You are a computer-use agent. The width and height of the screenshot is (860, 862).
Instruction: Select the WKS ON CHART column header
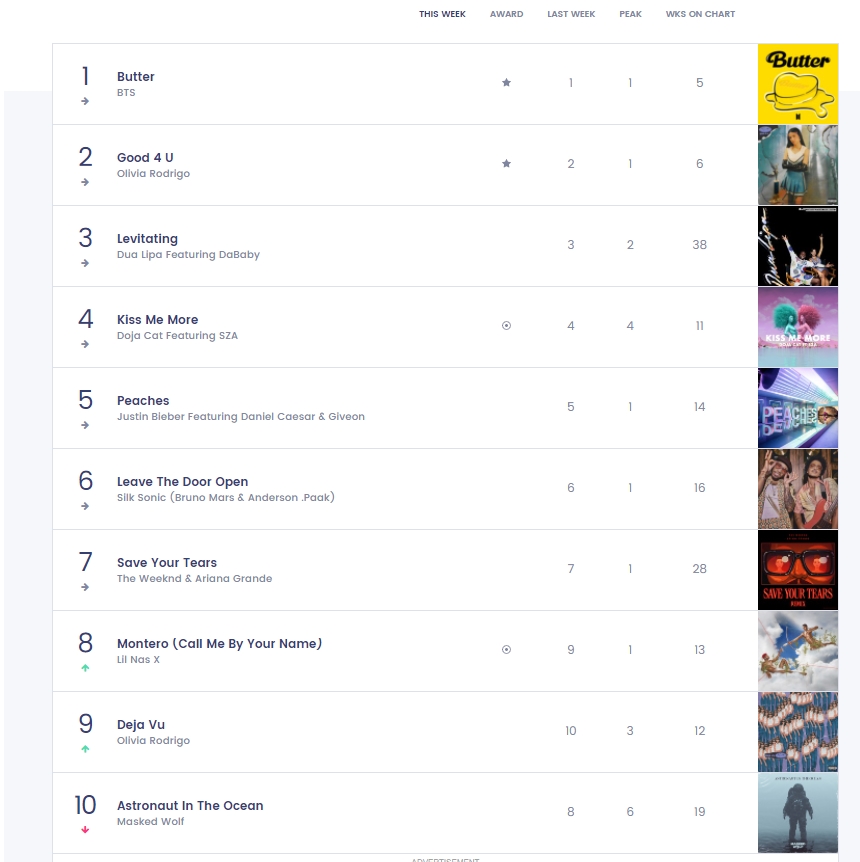700,14
